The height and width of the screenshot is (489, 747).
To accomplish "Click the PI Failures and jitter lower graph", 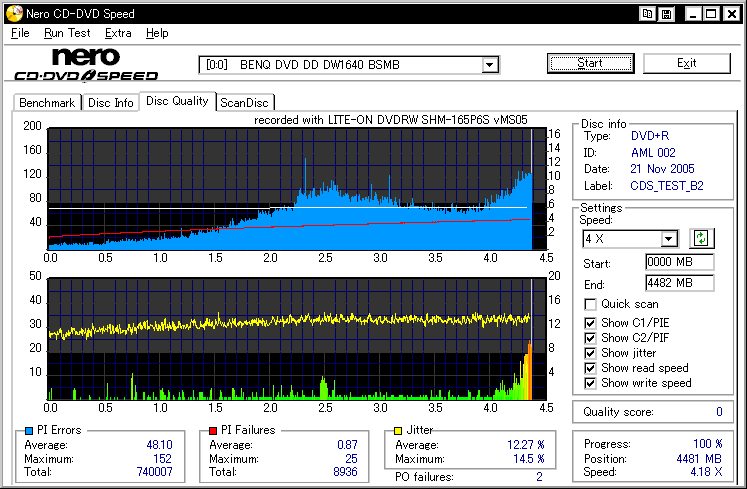I will click(297, 339).
